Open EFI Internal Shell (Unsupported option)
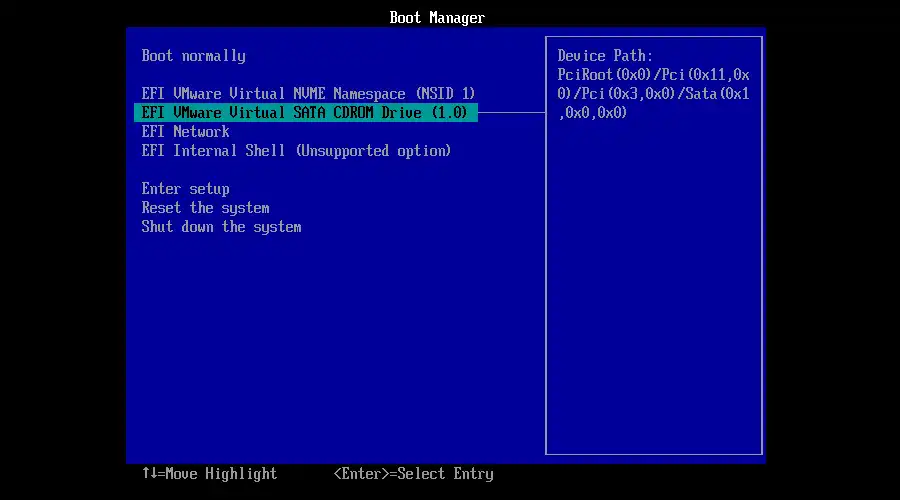Viewport: 900px width, 500px height. pos(296,151)
